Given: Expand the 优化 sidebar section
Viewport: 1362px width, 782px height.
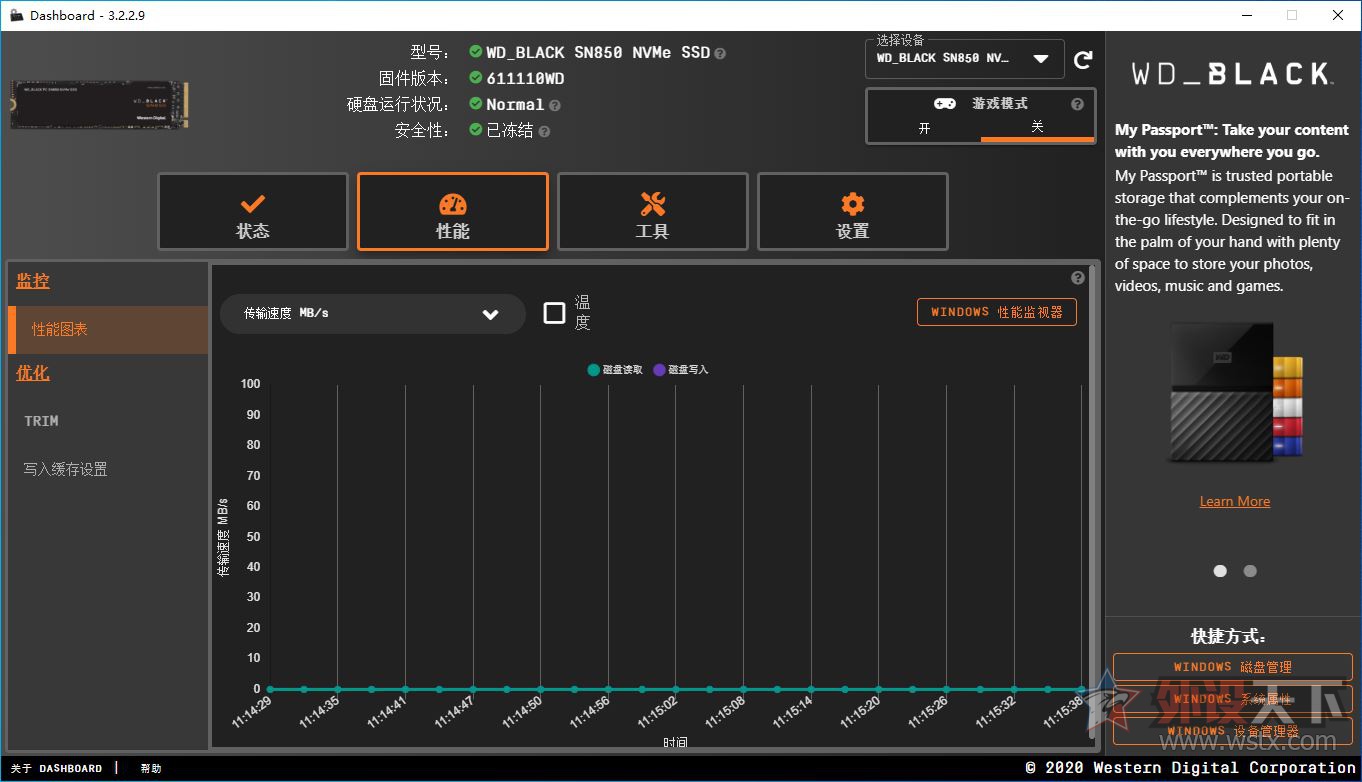Looking at the screenshot, I should (x=33, y=372).
